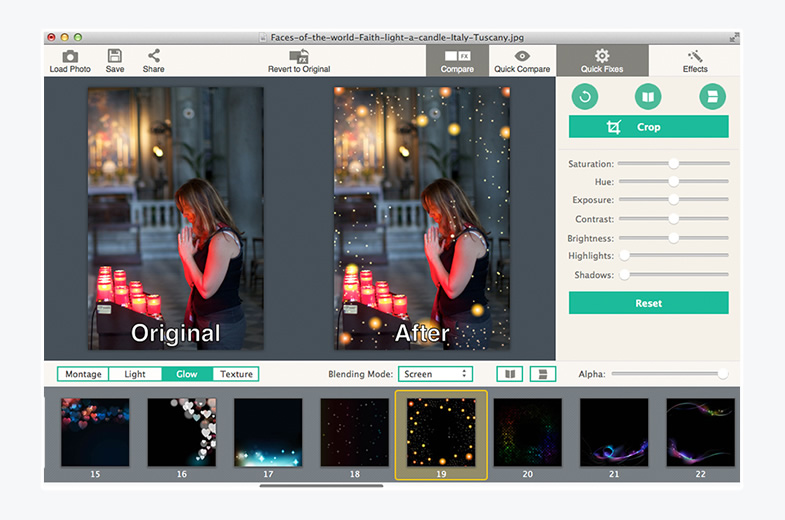Select glow effect thumbnail 17
Viewport: 785px width, 520px height.
pos(268,432)
